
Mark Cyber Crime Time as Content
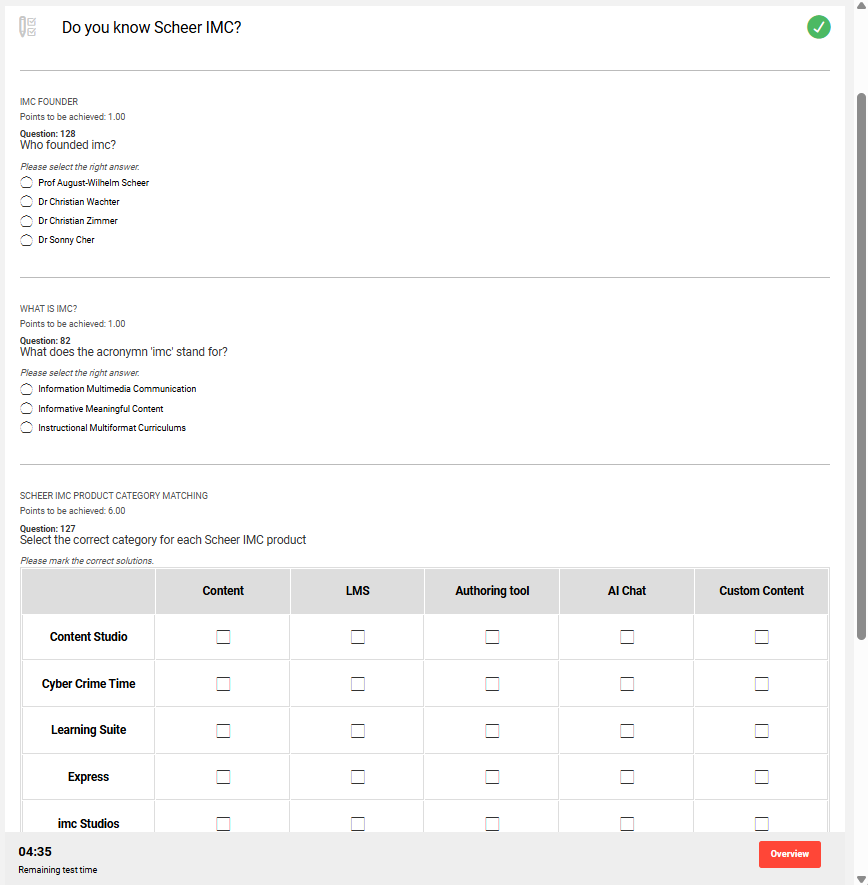coord(223,684)
